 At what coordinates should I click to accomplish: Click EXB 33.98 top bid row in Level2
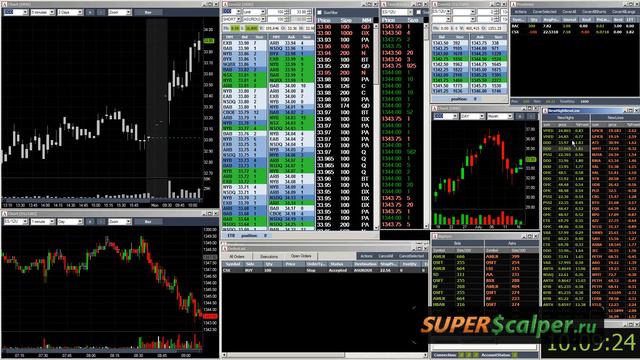pos(244,43)
